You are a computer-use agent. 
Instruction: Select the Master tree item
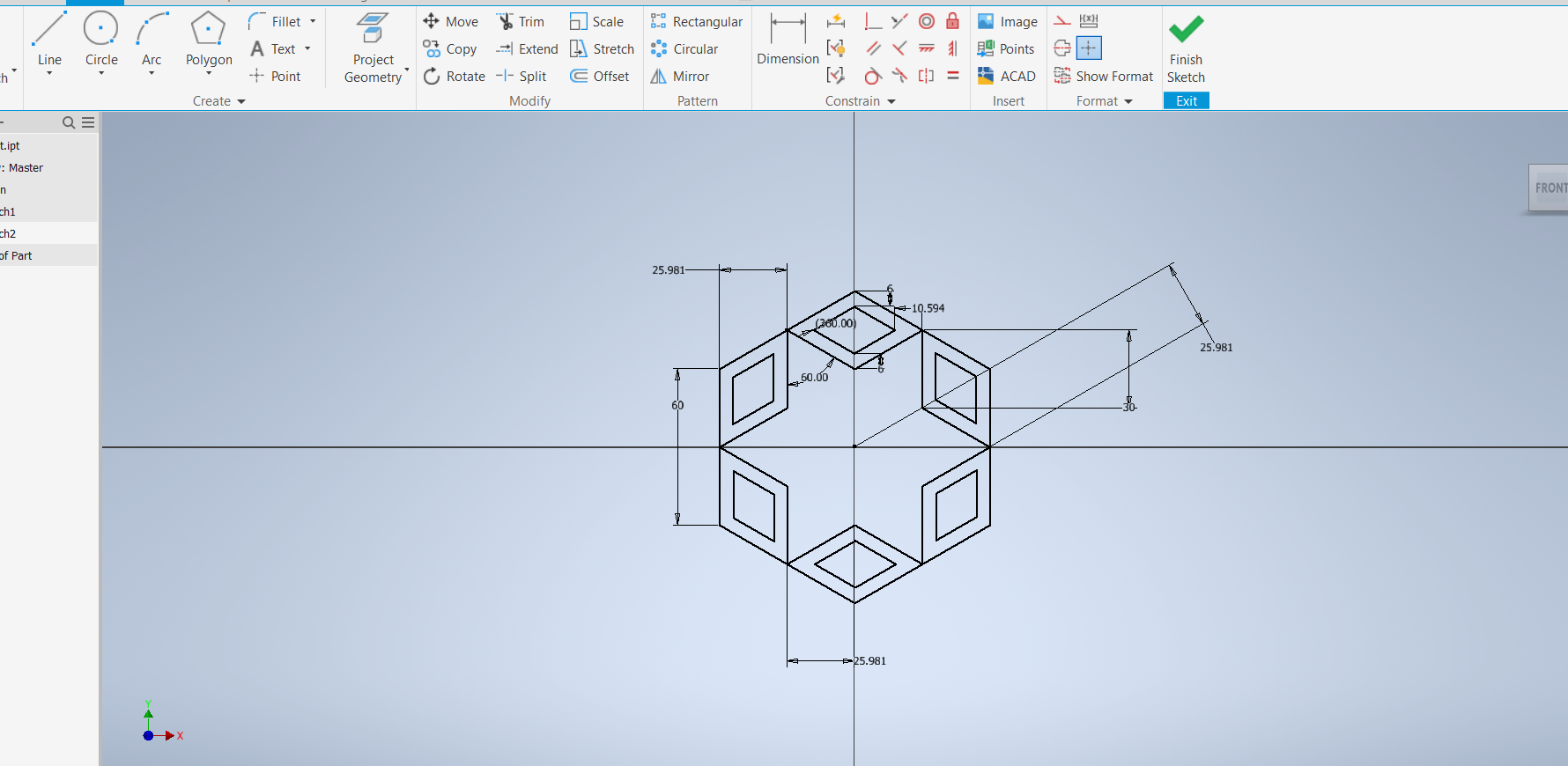coord(26,167)
